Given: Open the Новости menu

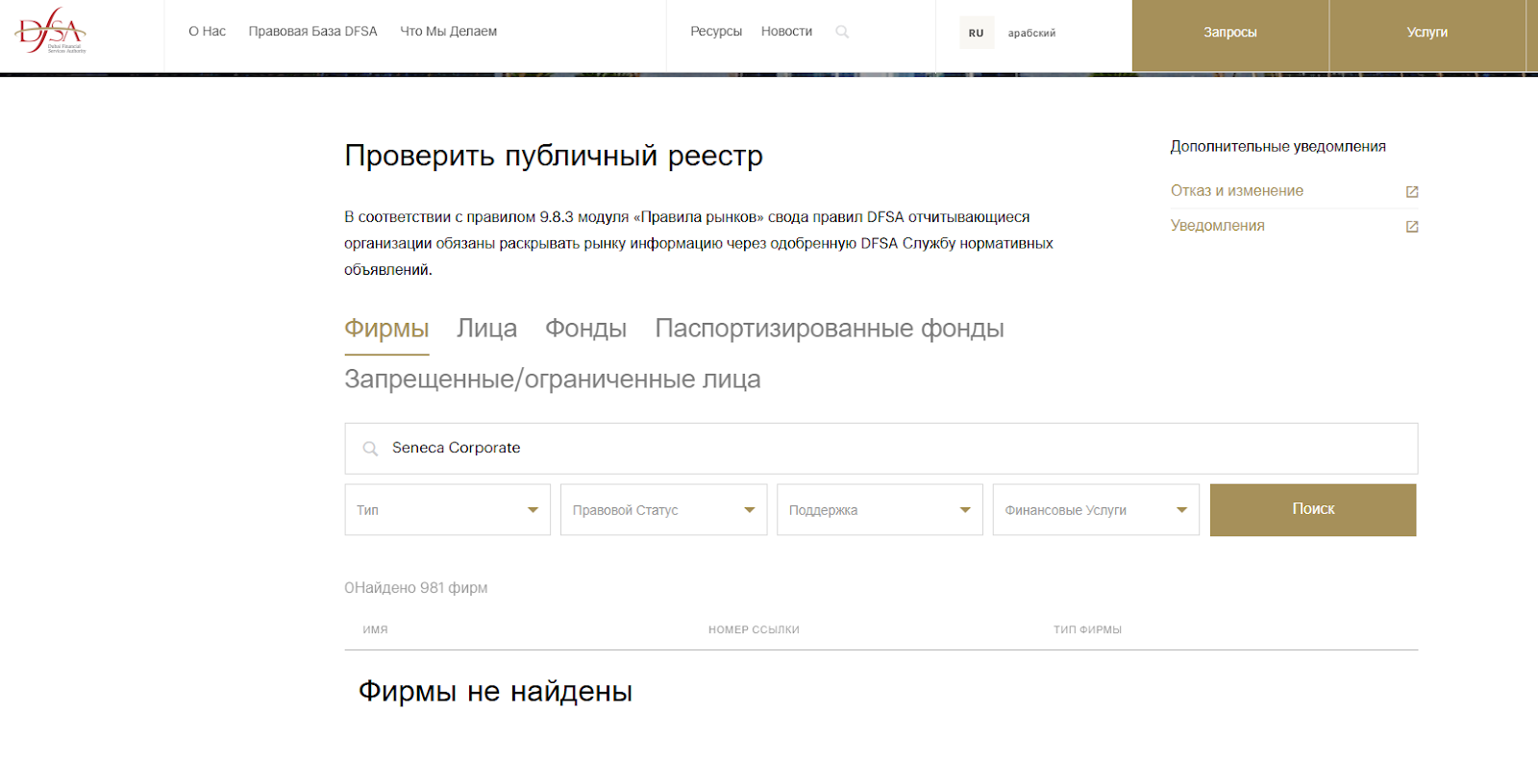Looking at the screenshot, I should 787,32.
